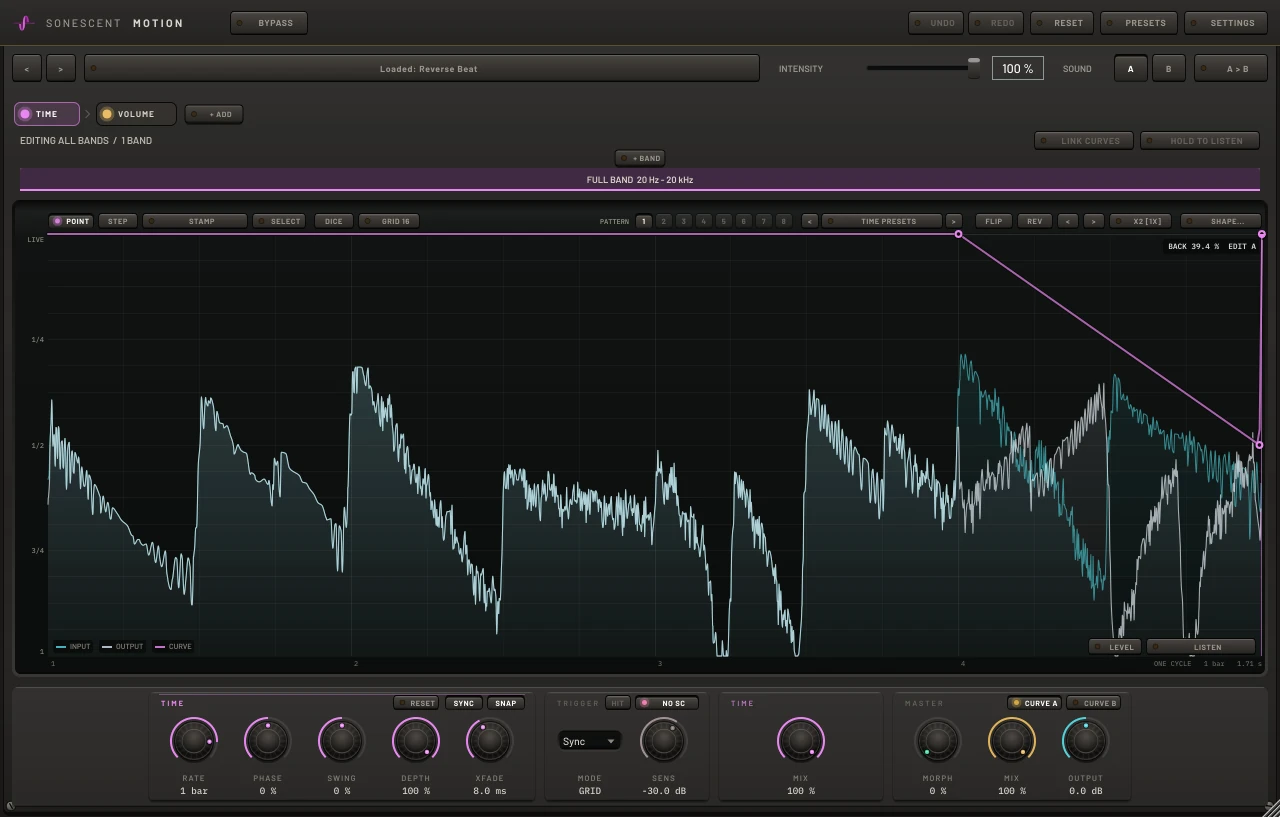Open the X2 [1X] multiplier option
This screenshot has width=1280, height=817.
pyautogui.click(x=1140, y=221)
